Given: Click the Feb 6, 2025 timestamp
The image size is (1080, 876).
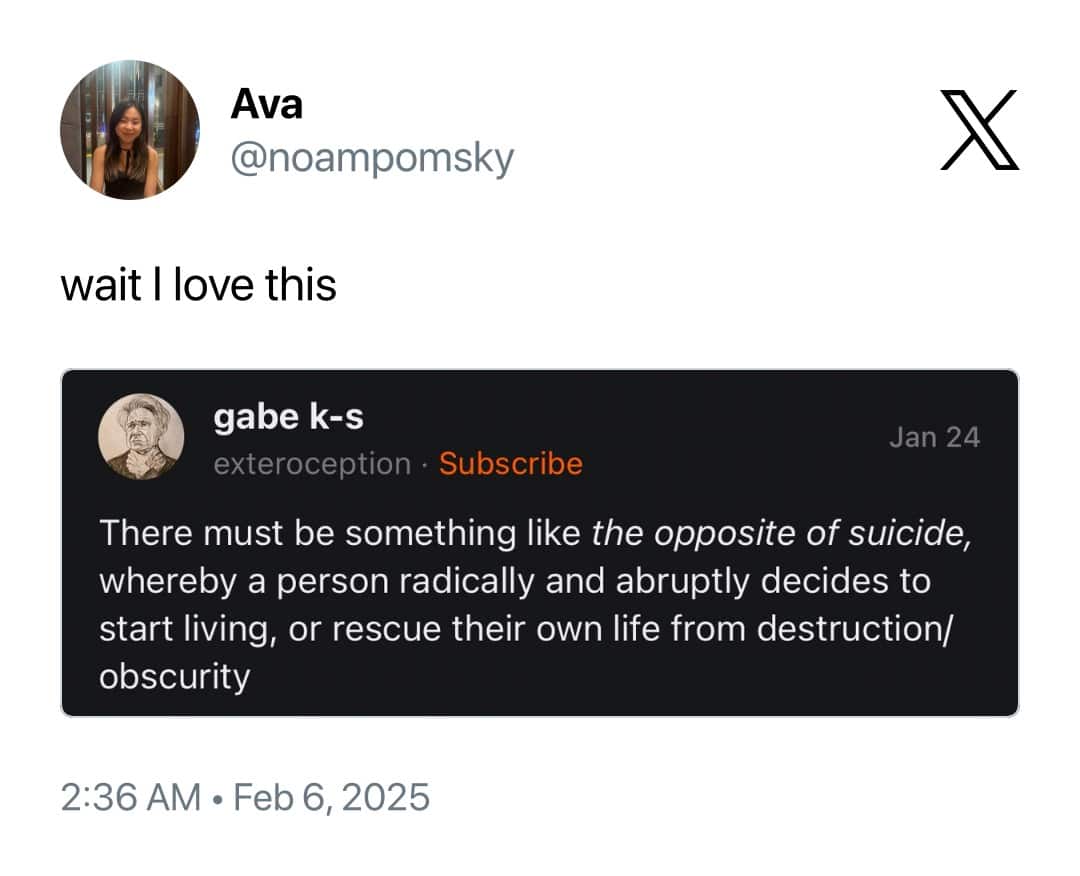Looking at the screenshot, I should pos(330,798).
